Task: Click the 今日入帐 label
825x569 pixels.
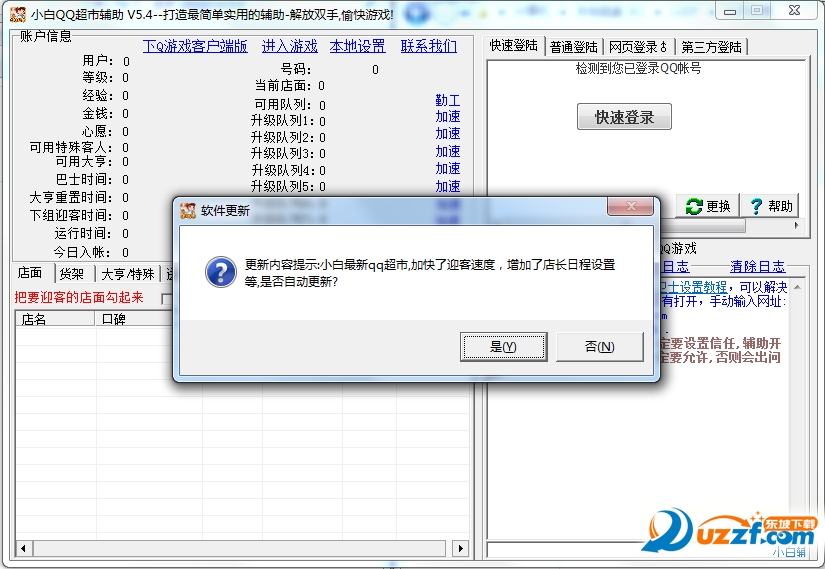Action: pyautogui.click(x=83, y=252)
